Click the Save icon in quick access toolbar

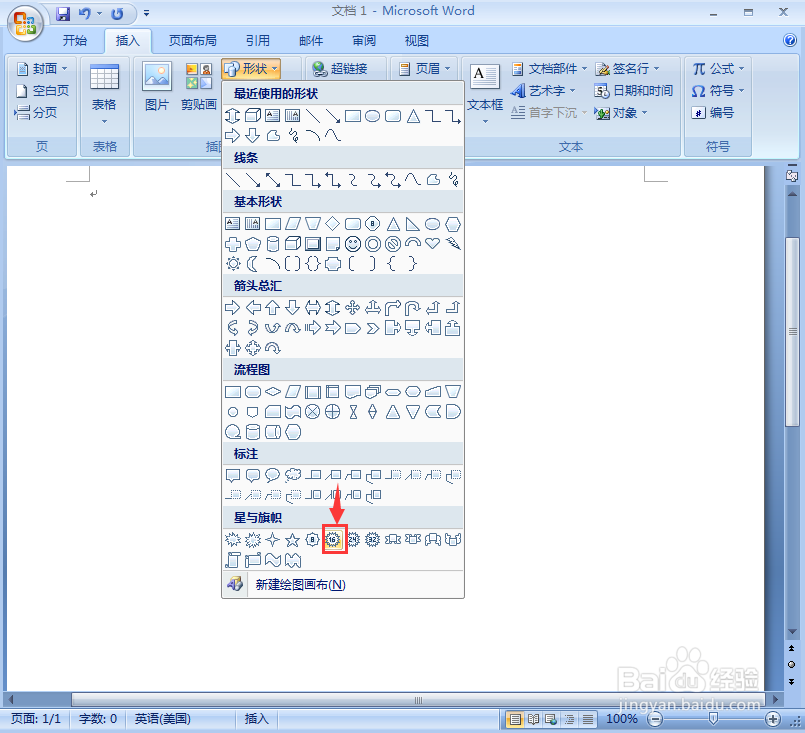click(63, 13)
